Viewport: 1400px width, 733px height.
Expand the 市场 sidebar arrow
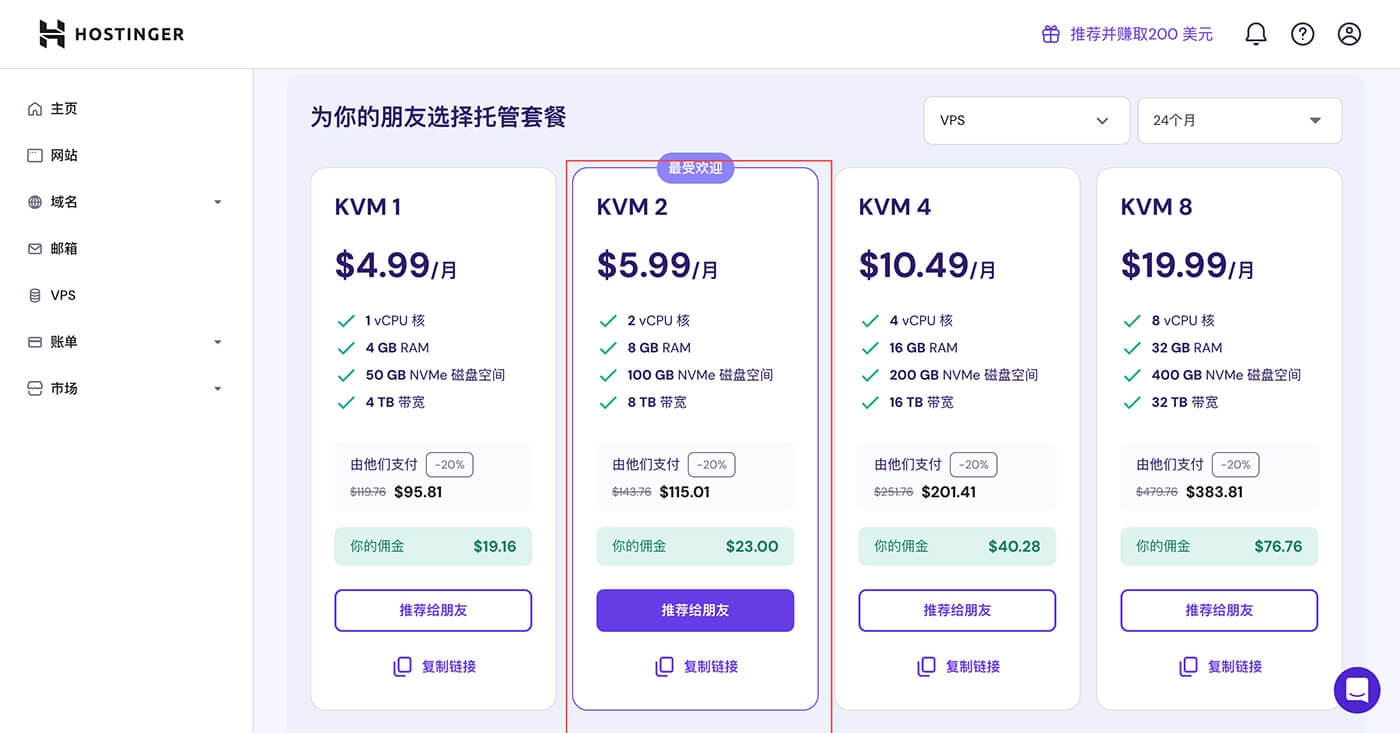(218, 388)
